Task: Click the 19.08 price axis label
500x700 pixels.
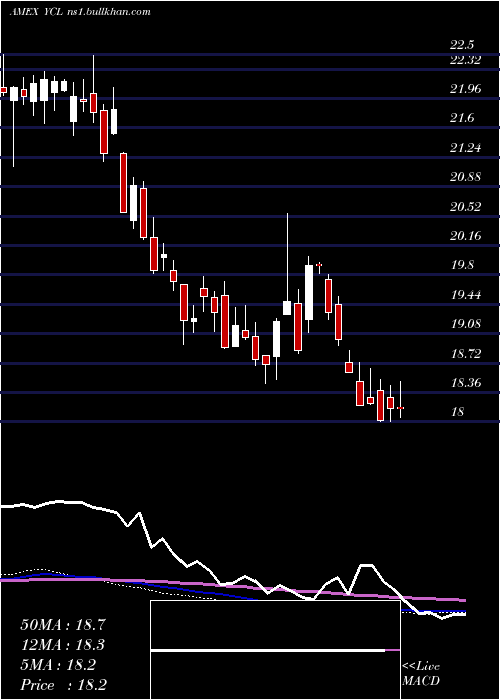Action: pos(466,325)
